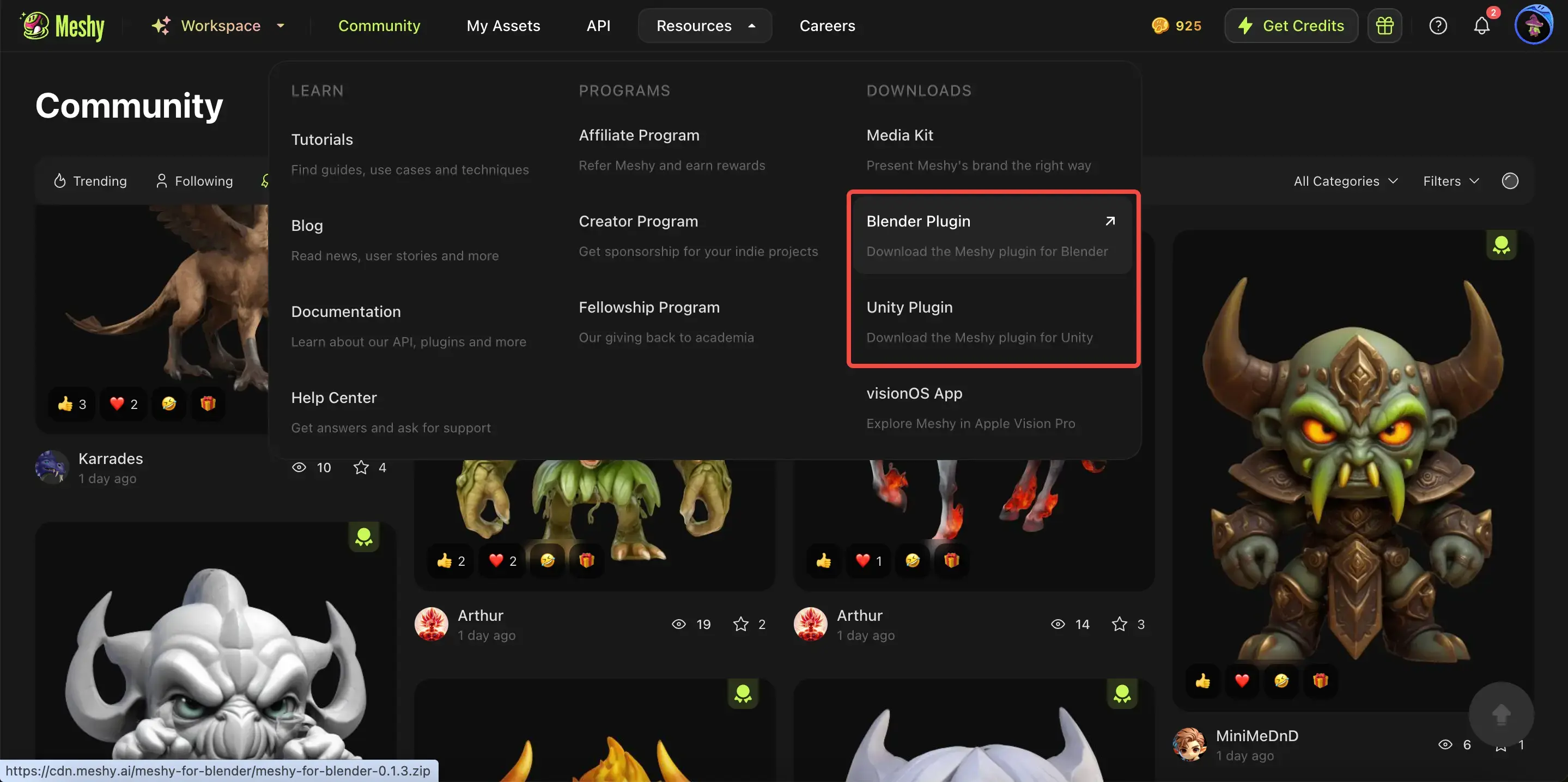This screenshot has width=1568, height=782.
Task: Click the scroll-to-top arrow button
Action: tap(1501, 715)
